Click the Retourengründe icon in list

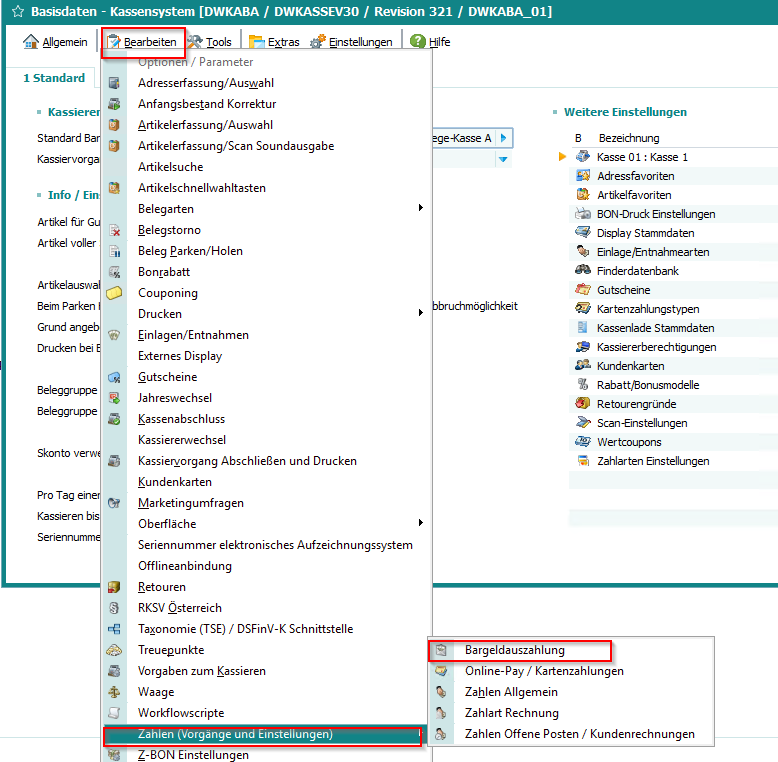(x=583, y=404)
